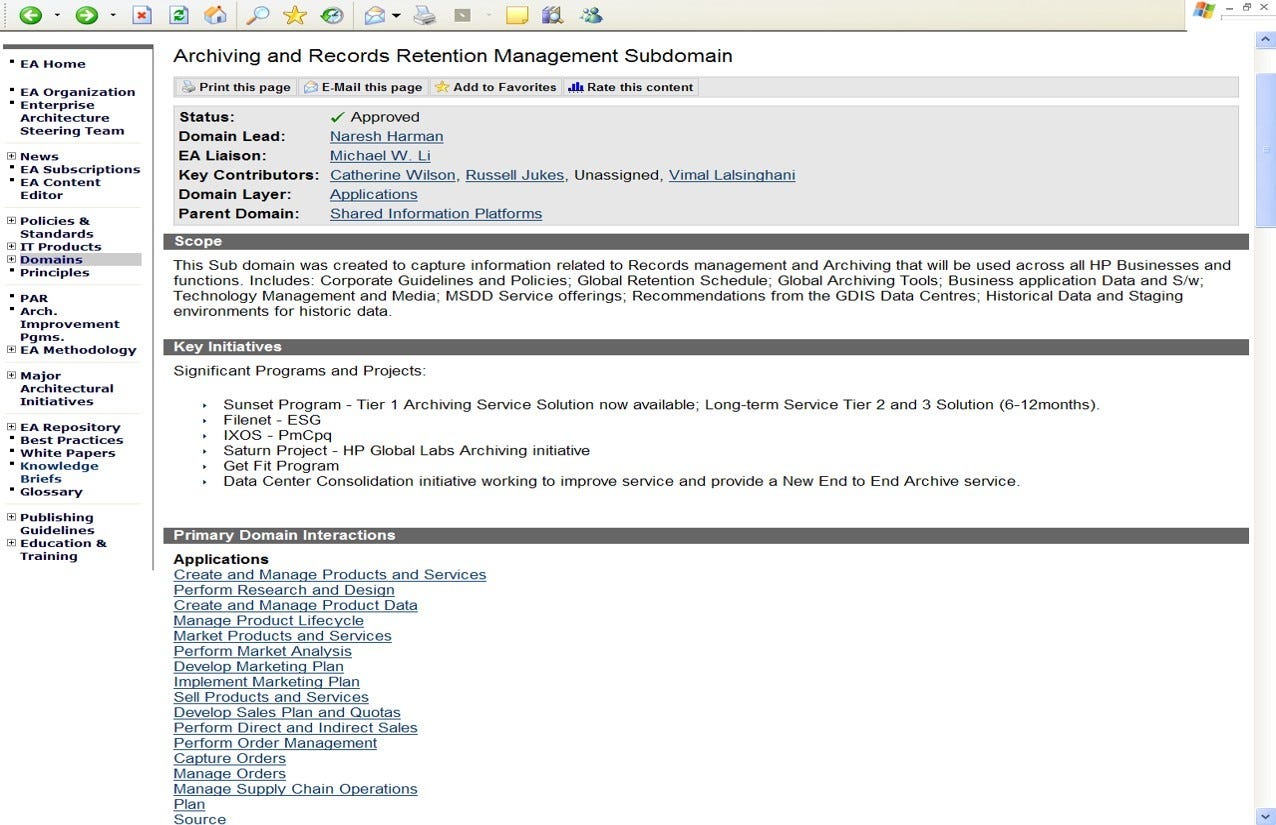
Task: Open PAR sidebar item
Action: pyautogui.click(x=34, y=298)
